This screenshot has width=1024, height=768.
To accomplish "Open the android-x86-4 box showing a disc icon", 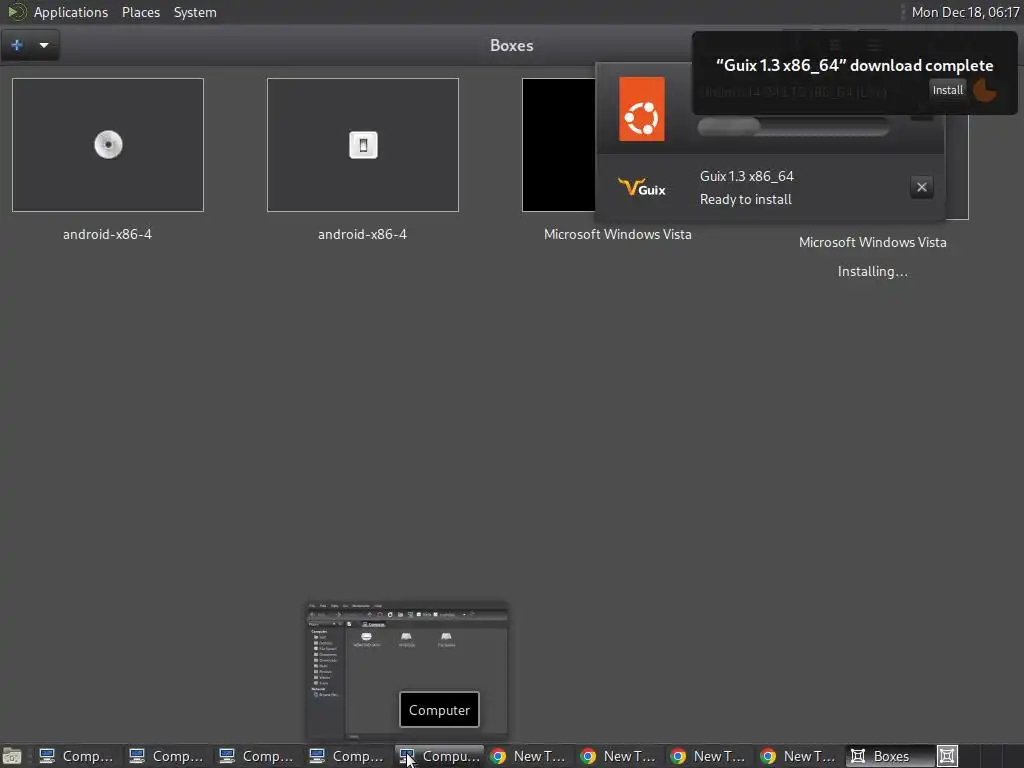I will (108, 145).
